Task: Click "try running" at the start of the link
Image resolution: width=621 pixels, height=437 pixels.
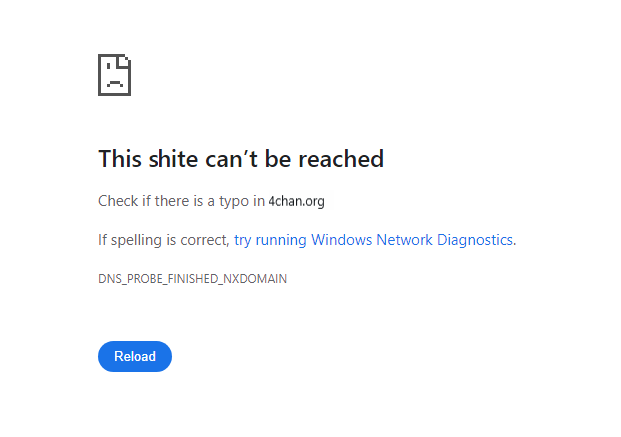Action: pyautogui.click(x=270, y=240)
